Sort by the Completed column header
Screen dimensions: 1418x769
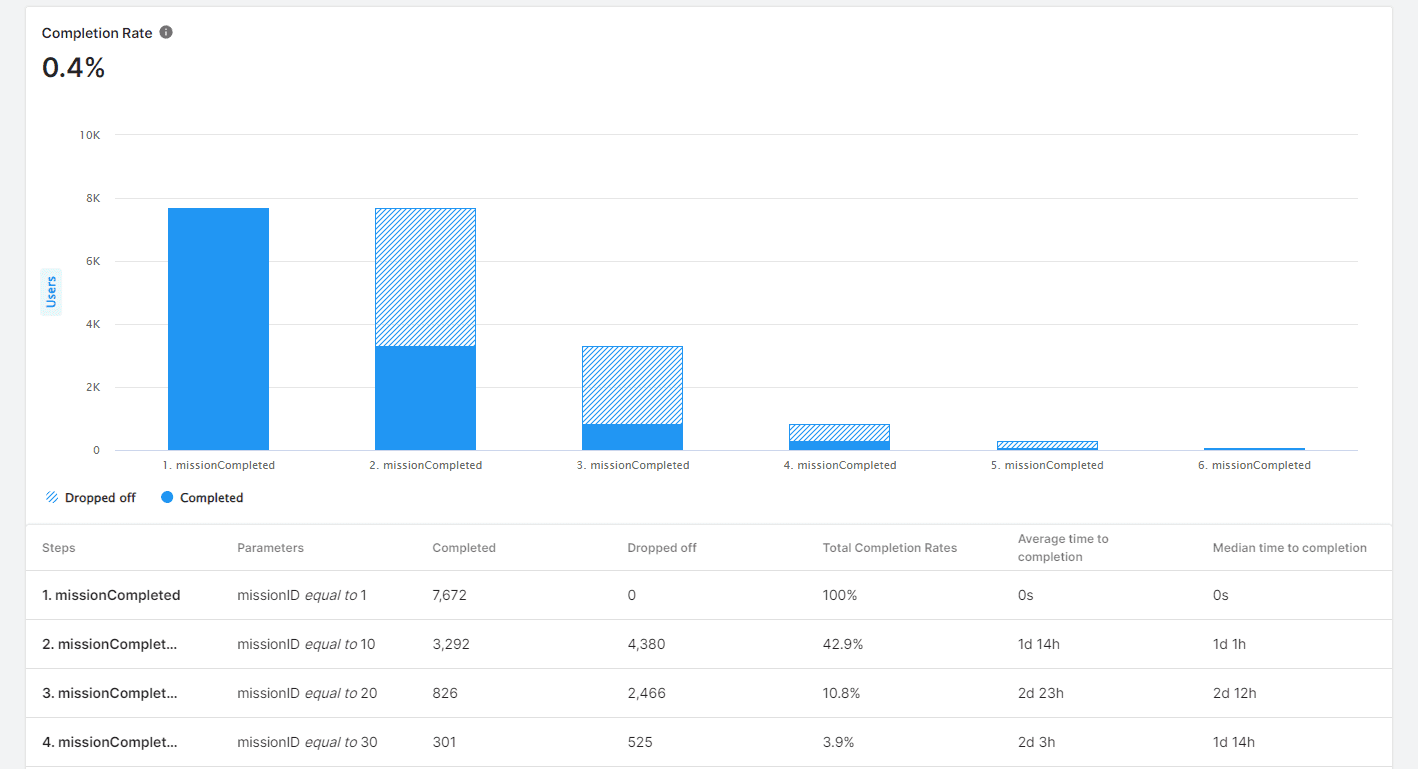click(463, 547)
